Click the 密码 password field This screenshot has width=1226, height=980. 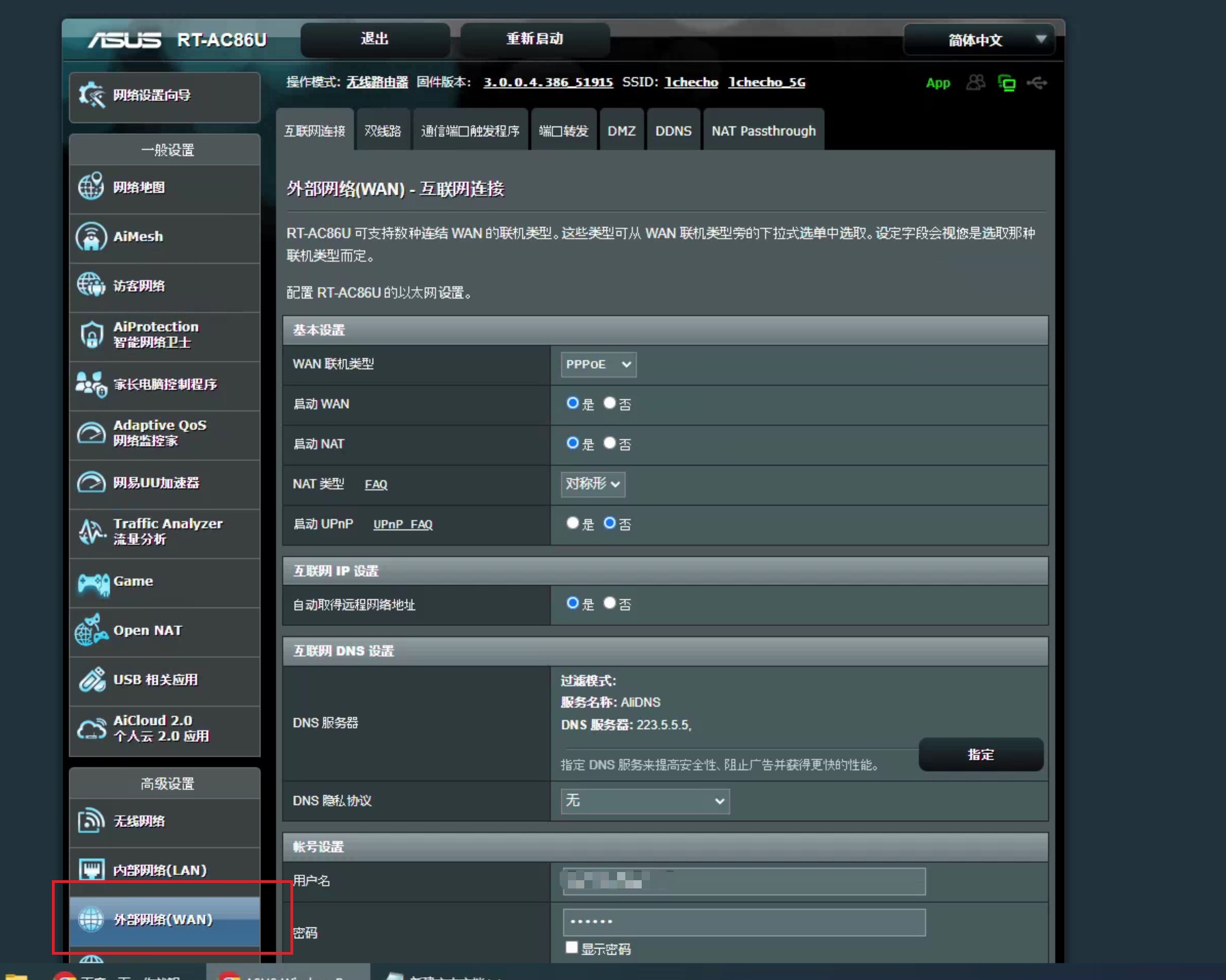click(744, 922)
